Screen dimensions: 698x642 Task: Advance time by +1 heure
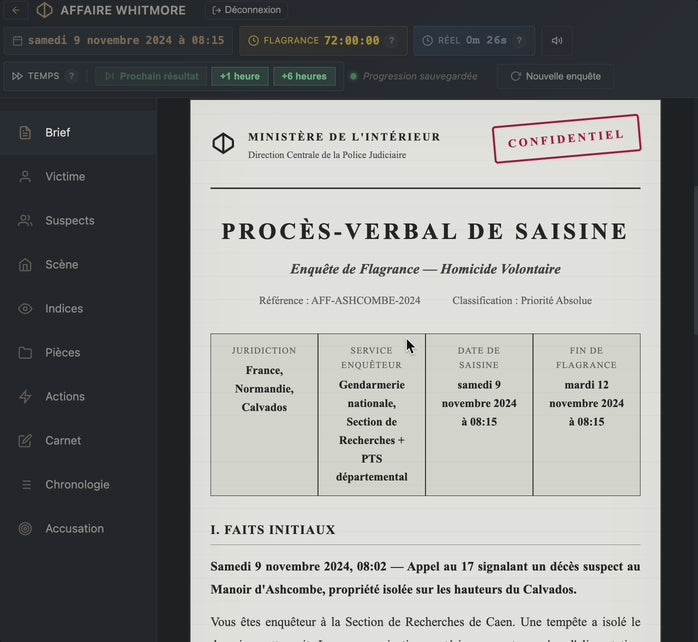(240, 76)
